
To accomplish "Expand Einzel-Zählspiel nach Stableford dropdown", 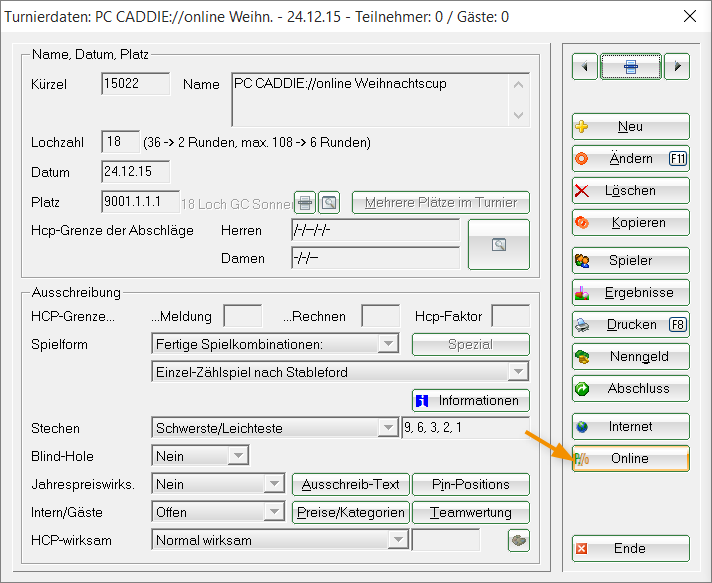I will click(518, 372).
